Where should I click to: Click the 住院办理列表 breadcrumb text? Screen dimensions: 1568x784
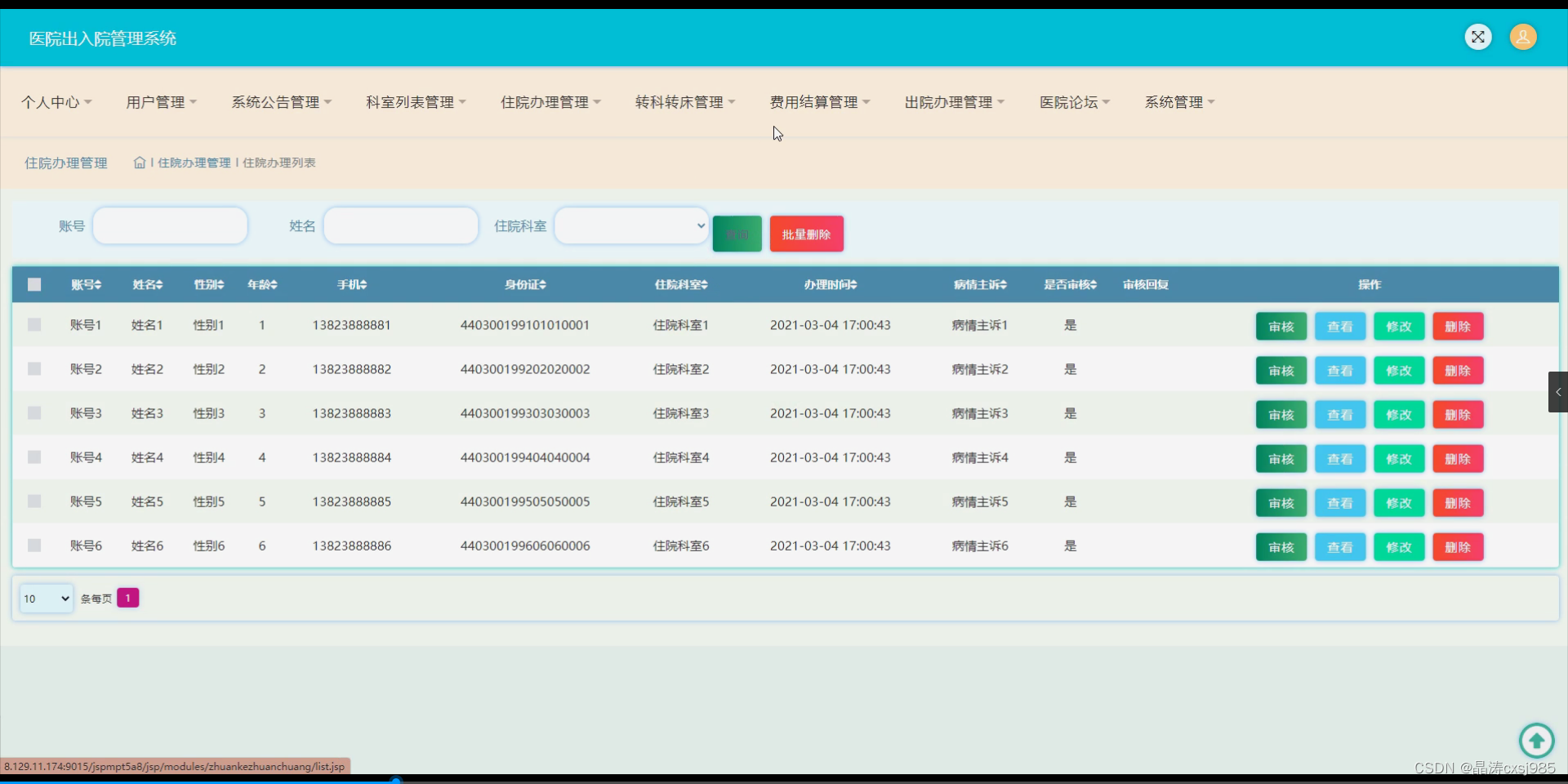click(279, 163)
